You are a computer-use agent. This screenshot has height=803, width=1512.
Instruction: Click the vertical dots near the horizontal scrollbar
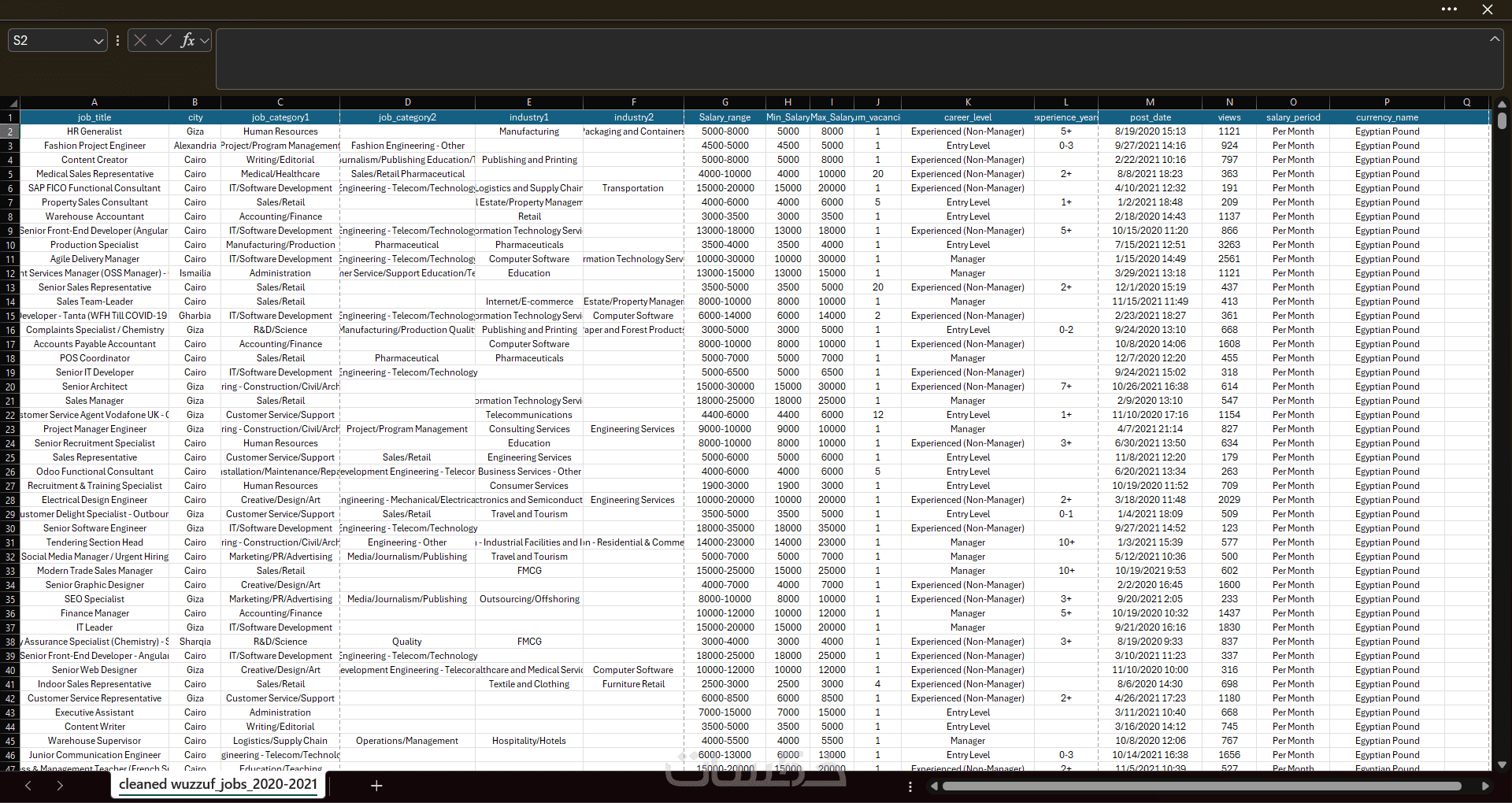click(x=910, y=786)
